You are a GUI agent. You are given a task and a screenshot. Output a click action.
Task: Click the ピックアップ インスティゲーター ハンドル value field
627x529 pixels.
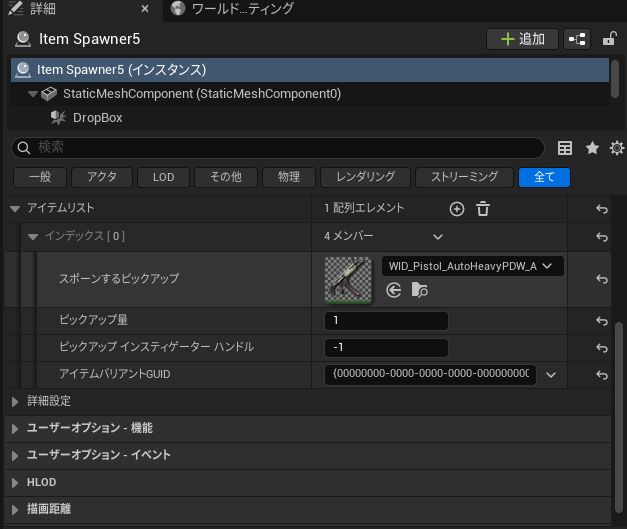[x=386, y=347]
